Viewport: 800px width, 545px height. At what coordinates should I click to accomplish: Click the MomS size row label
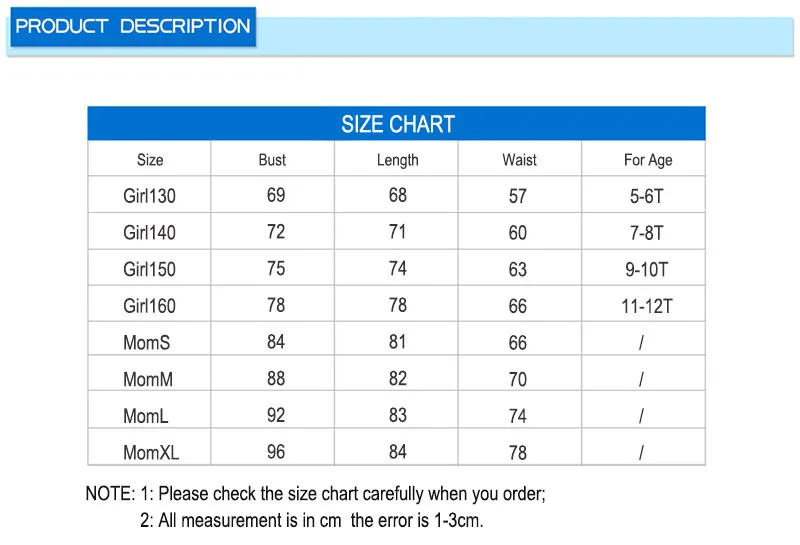coord(146,342)
